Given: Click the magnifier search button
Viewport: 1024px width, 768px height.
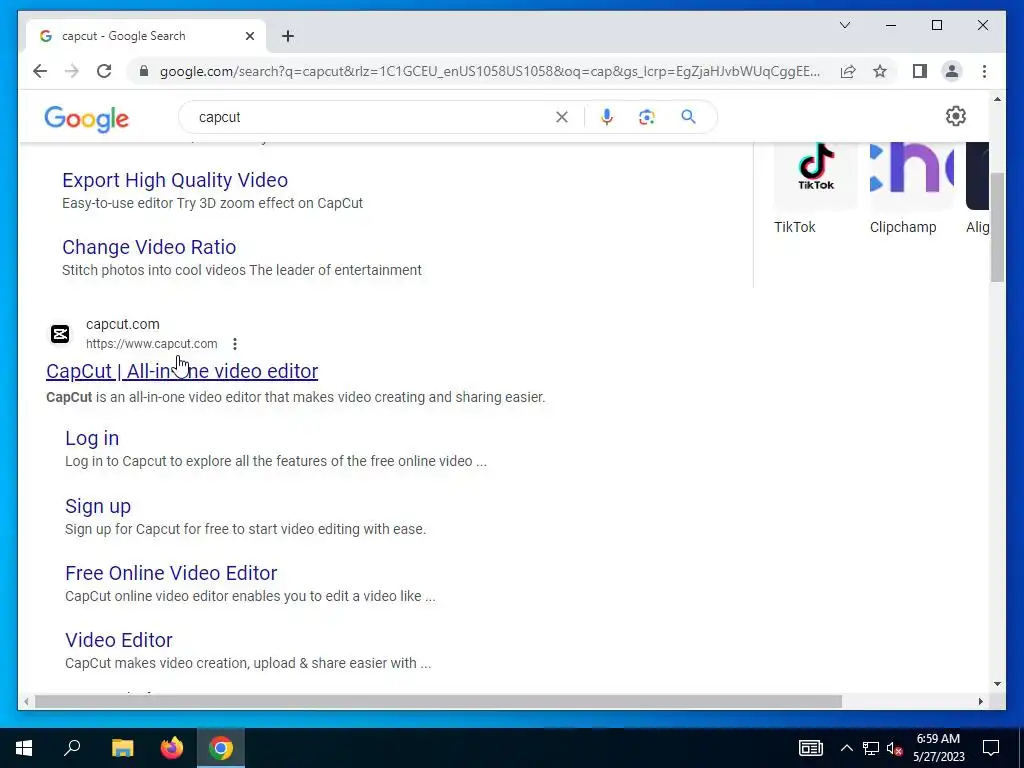Looking at the screenshot, I should point(688,117).
